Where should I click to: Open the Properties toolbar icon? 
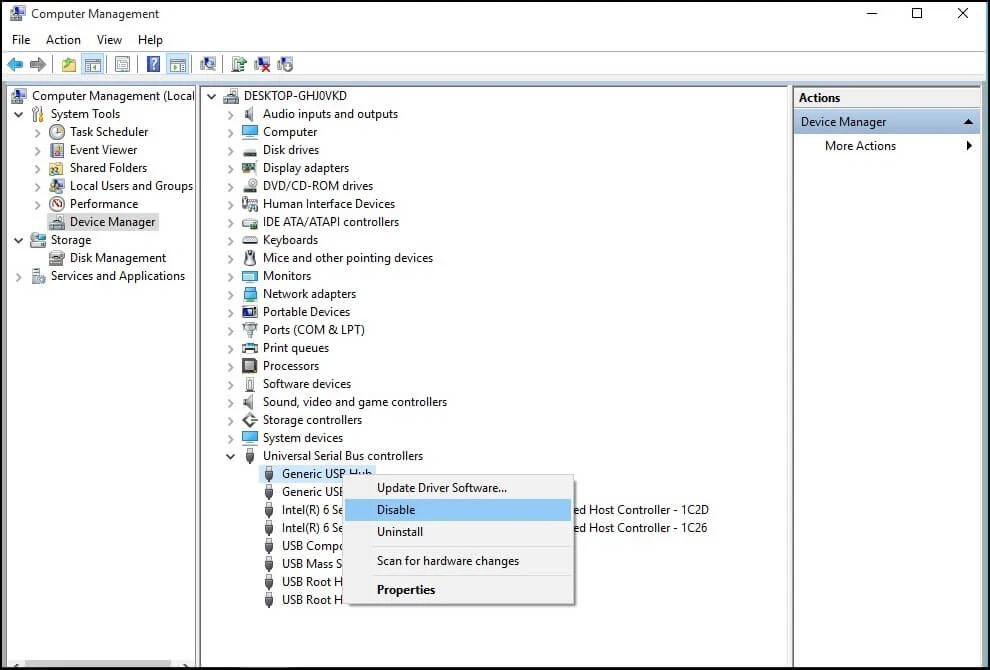pyautogui.click(x=123, y=65)
